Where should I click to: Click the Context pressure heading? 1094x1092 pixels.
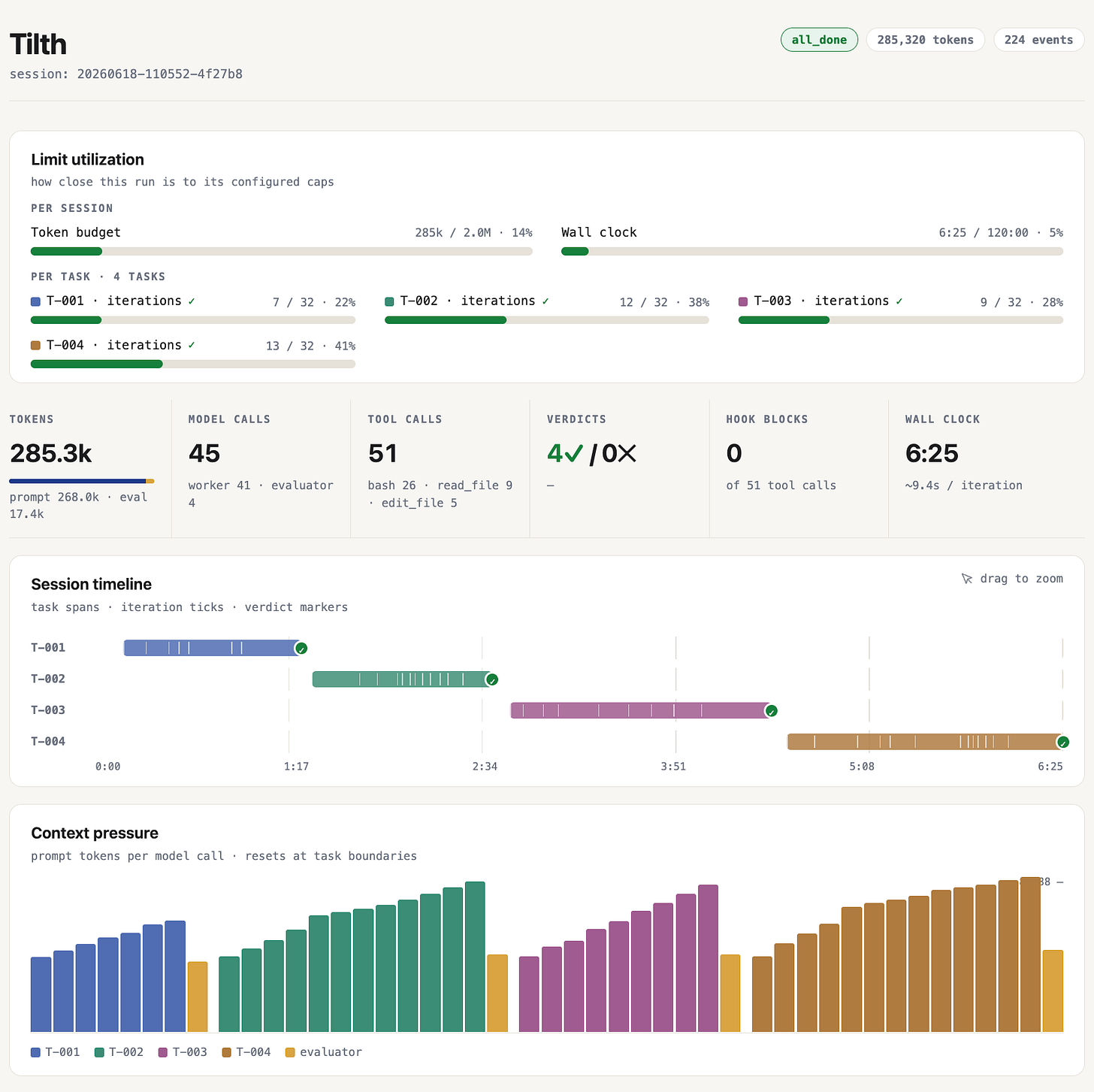95,833
